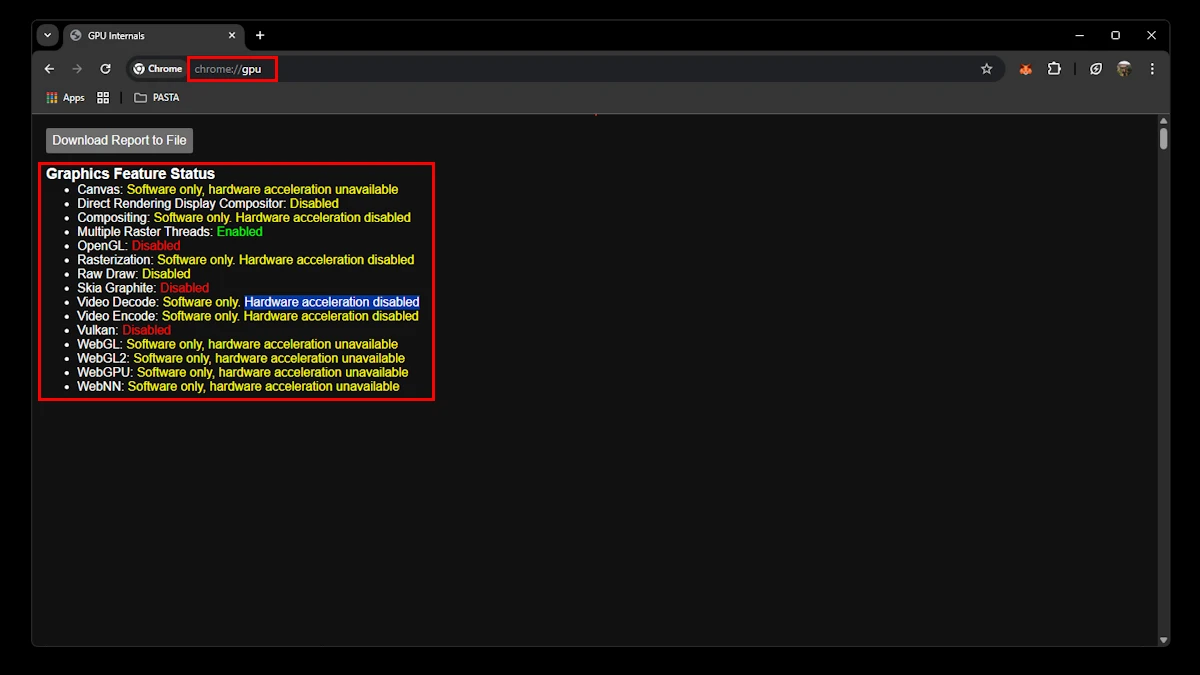
Task: Click Download Report to File button
Action: click(x=119, y=140)
